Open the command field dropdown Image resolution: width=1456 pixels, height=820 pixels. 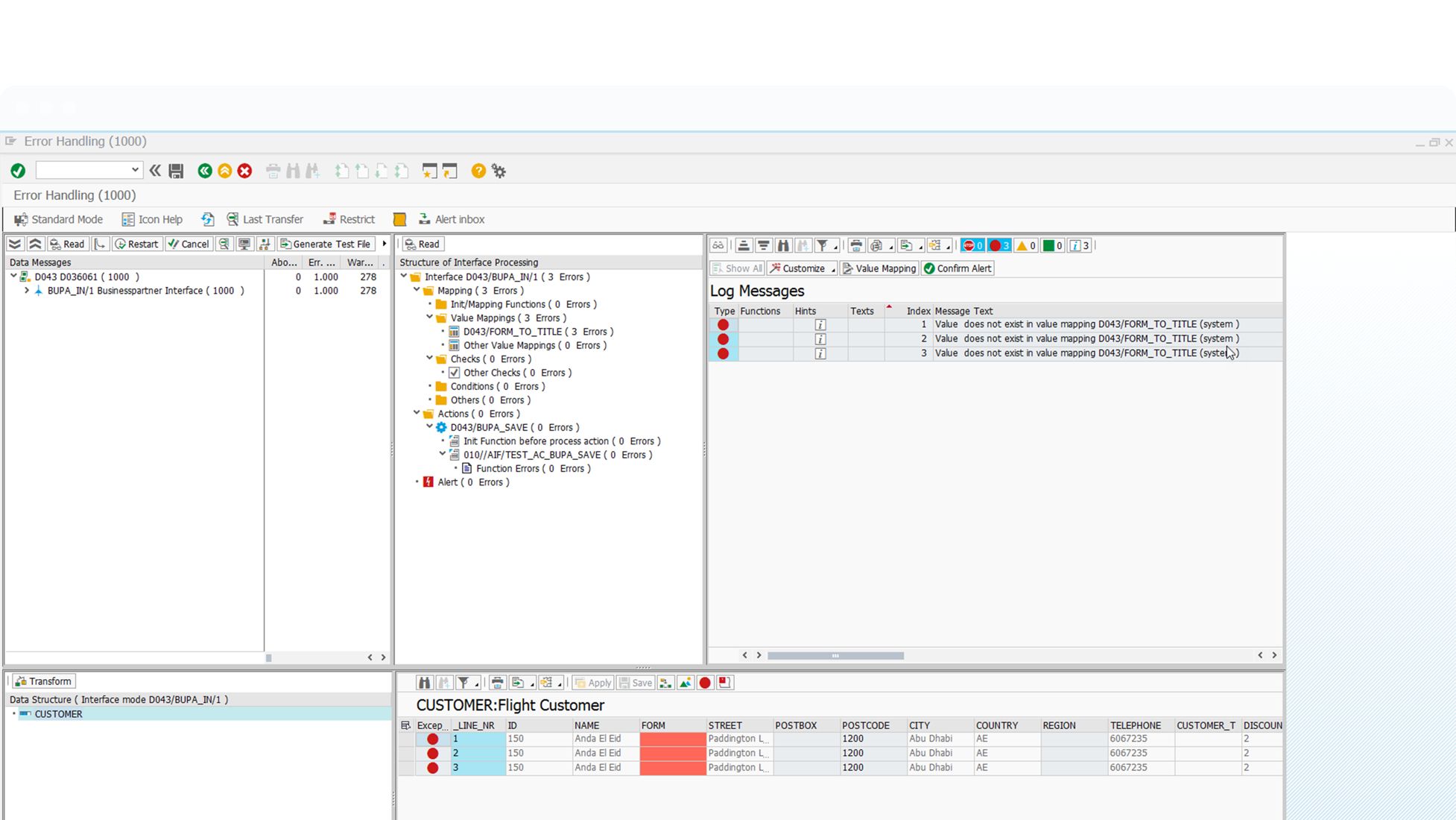(135, 170)
